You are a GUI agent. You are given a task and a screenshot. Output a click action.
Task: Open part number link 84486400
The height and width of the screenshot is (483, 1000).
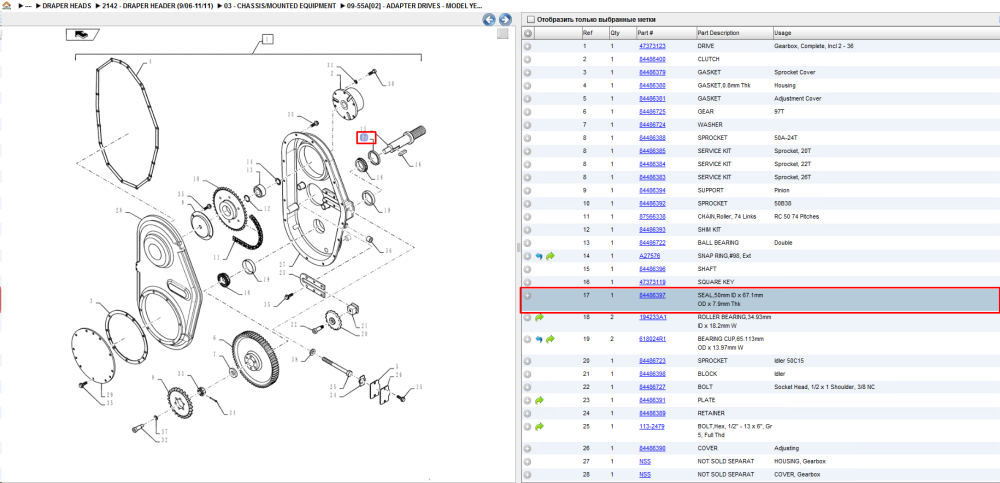[652, 59]
